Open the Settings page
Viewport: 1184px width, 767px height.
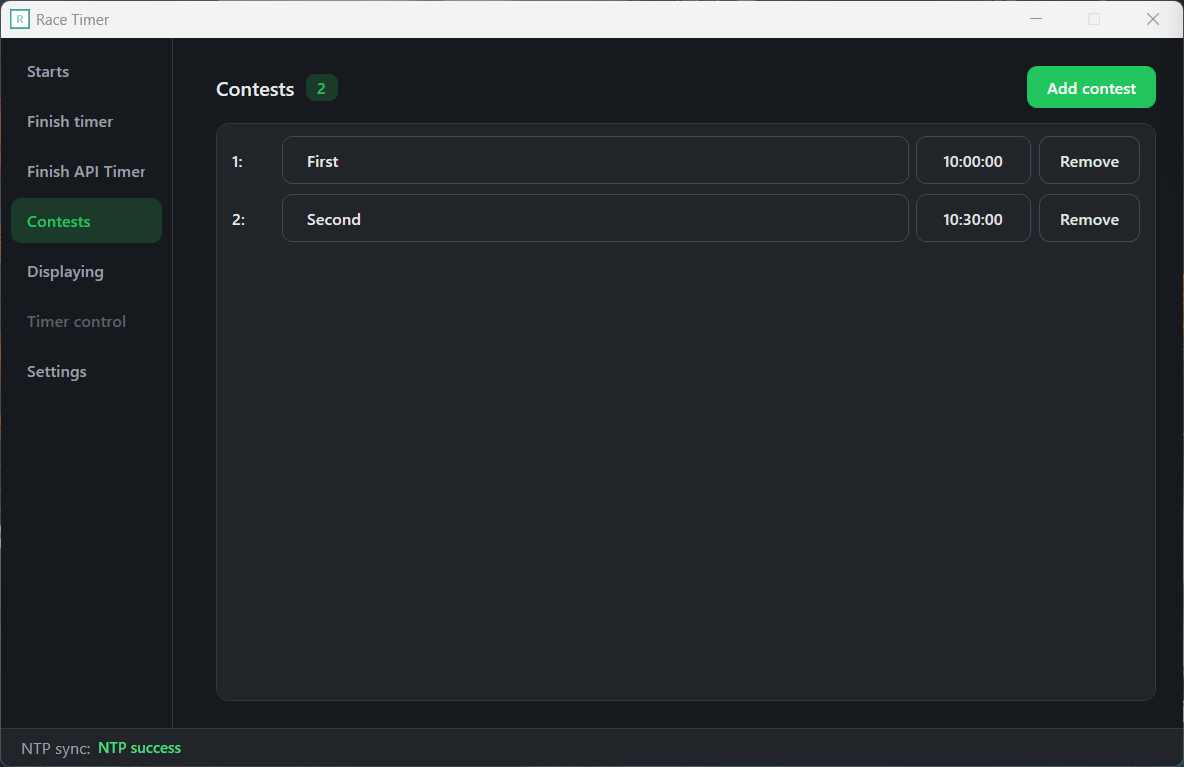[x=86, y=371]
